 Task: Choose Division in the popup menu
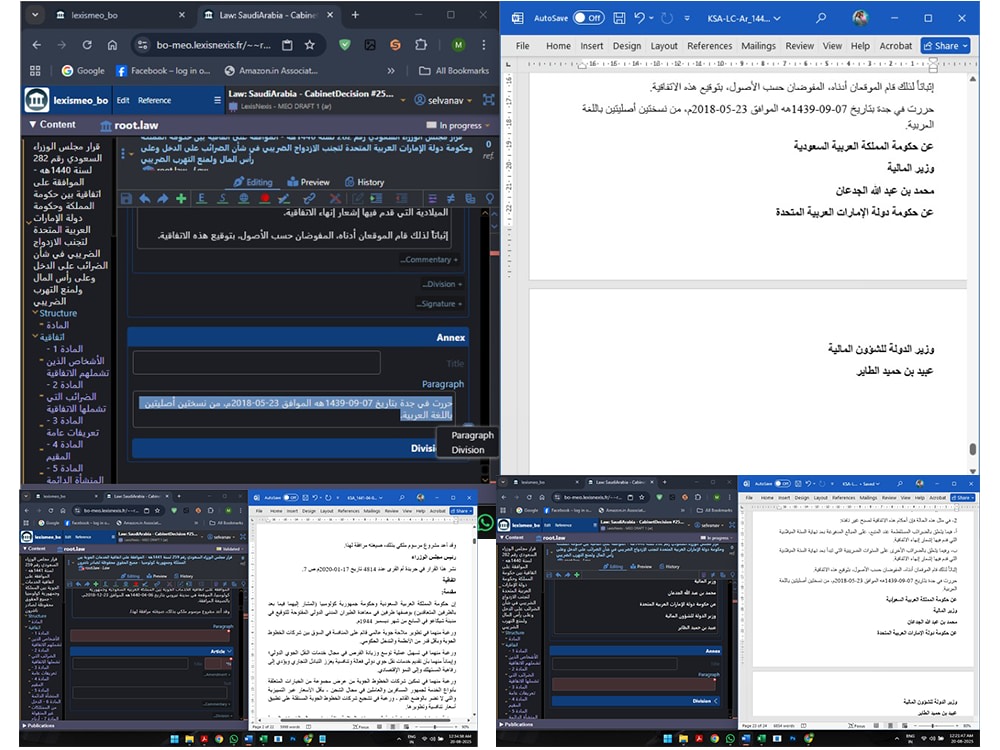pos(467,450)
